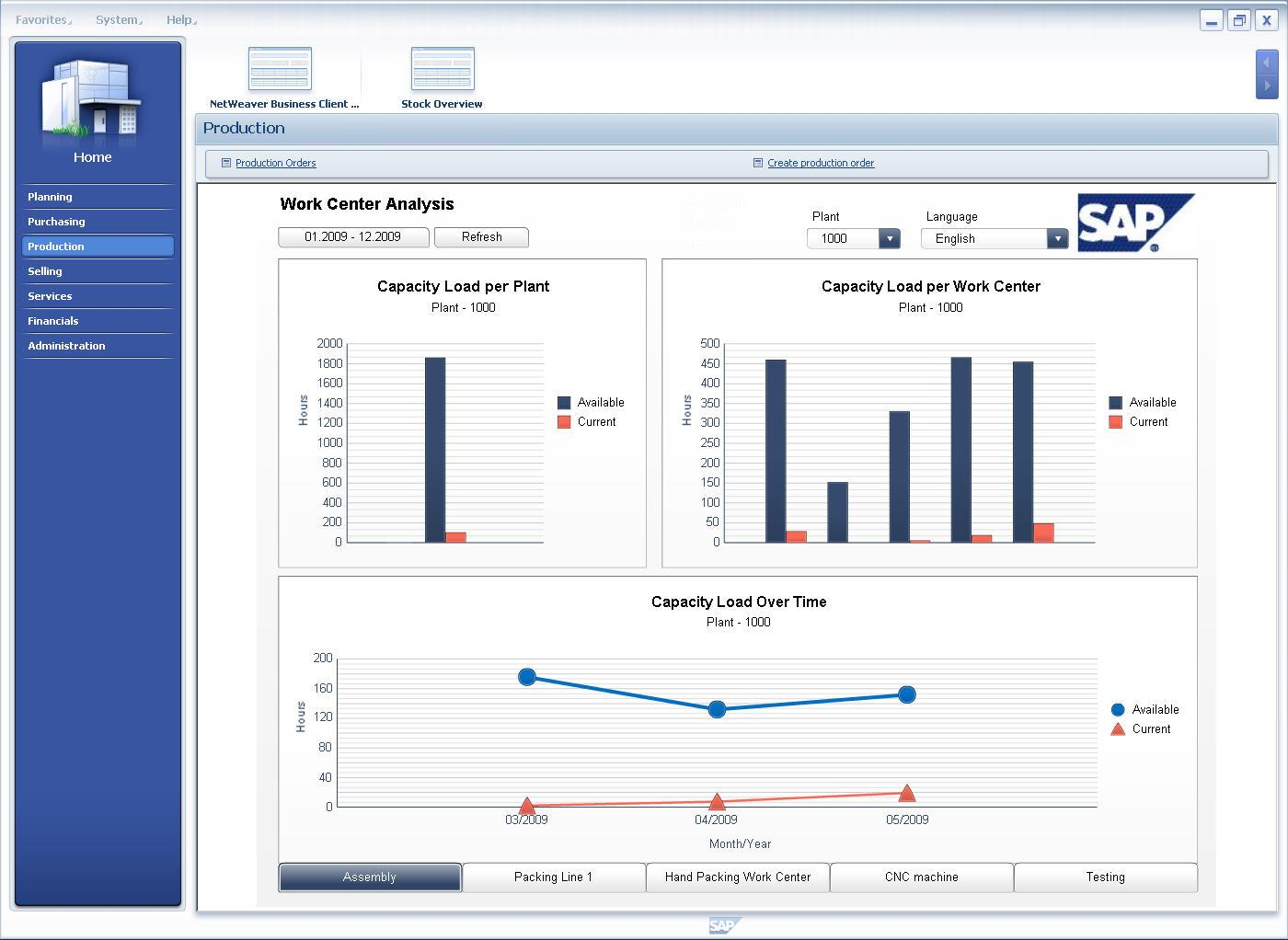
Task: Click the 01.2009 - 12.2009 date range field
Action: pos(353,237)
